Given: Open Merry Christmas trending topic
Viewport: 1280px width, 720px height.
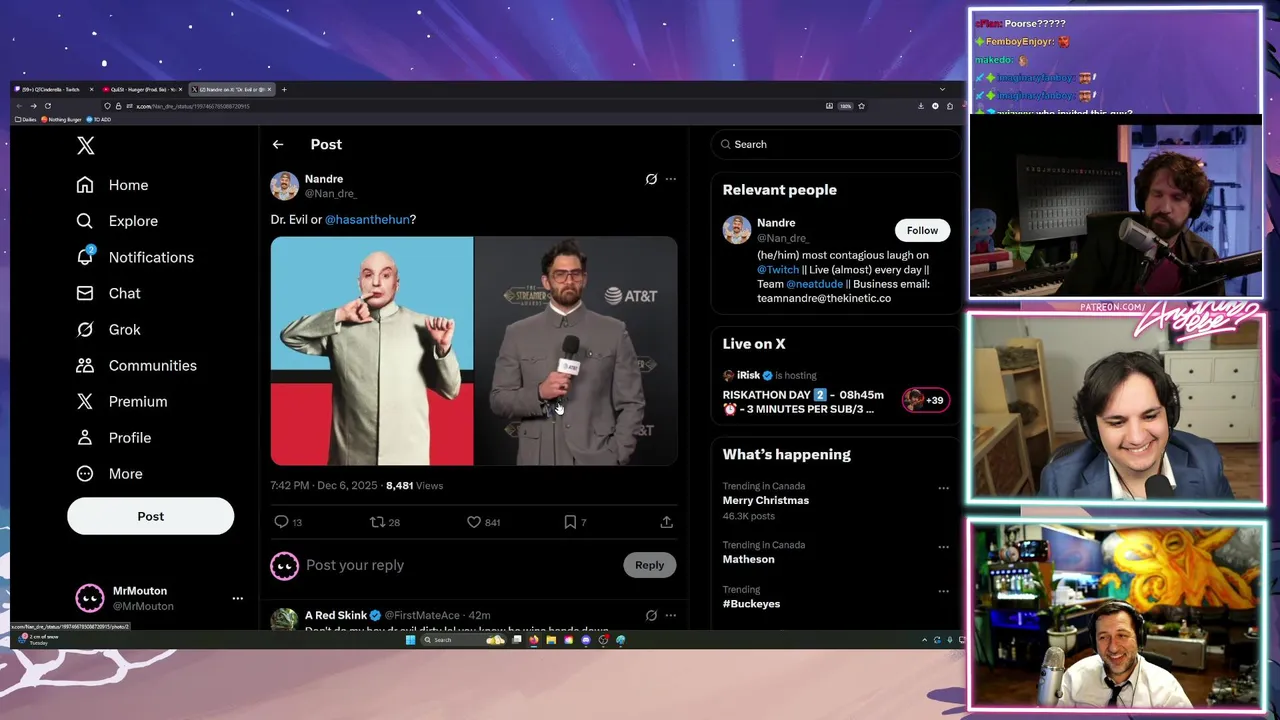Looking at the screenshot, I should tap(766, 500).
